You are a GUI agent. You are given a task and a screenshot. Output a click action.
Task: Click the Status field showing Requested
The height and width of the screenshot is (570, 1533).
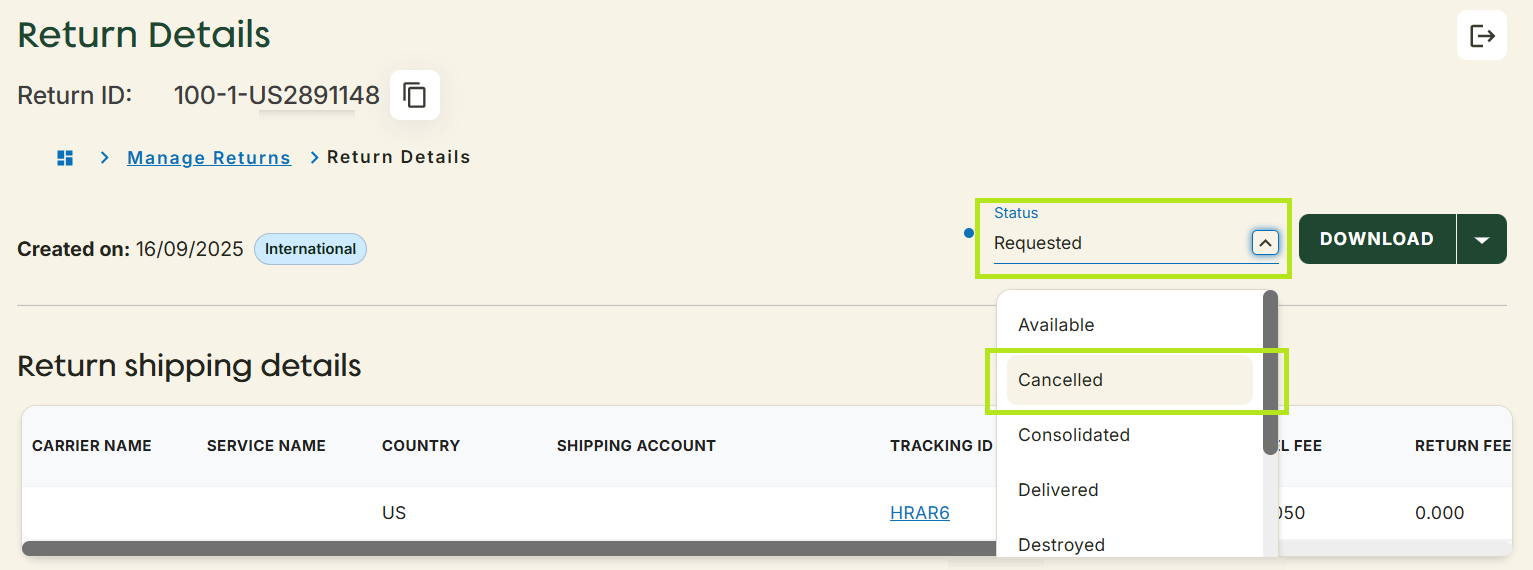[x=1118, y=242]
